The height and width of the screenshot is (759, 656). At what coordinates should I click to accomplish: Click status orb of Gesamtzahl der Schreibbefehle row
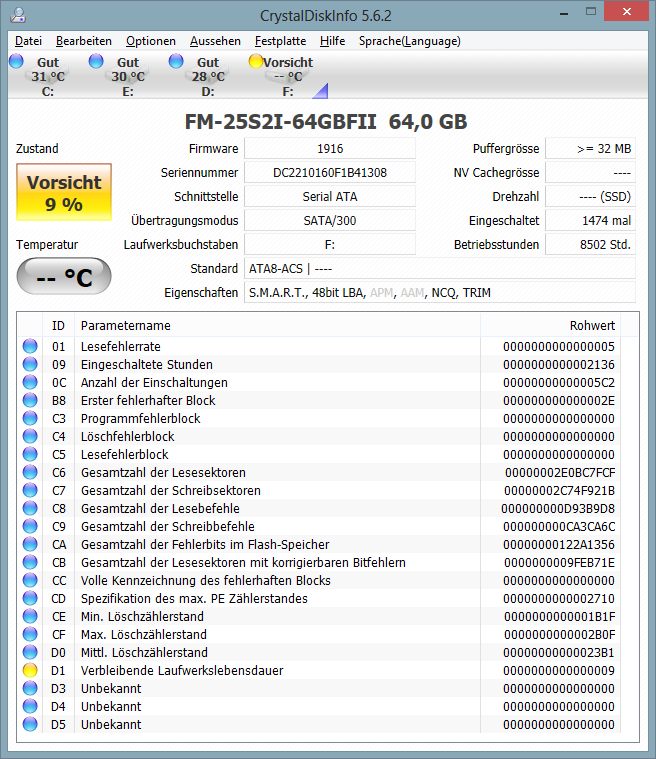(x=30, y=526)
